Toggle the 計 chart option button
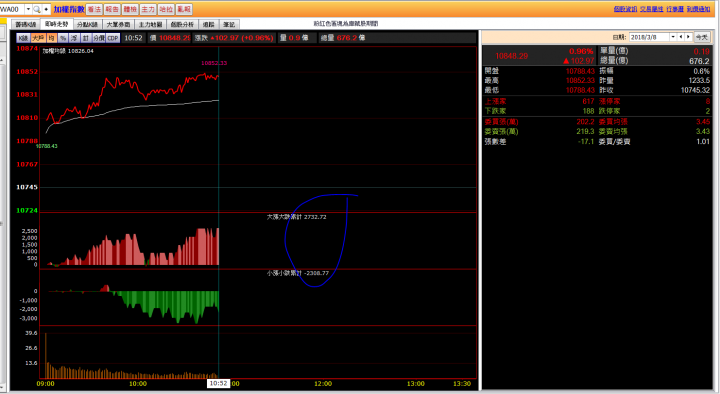 [x=85, y=38]
